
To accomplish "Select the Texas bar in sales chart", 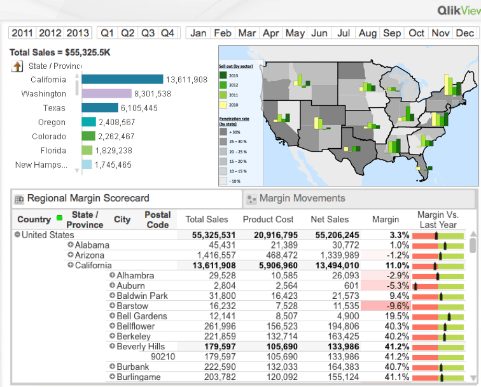I will [100, 108].
